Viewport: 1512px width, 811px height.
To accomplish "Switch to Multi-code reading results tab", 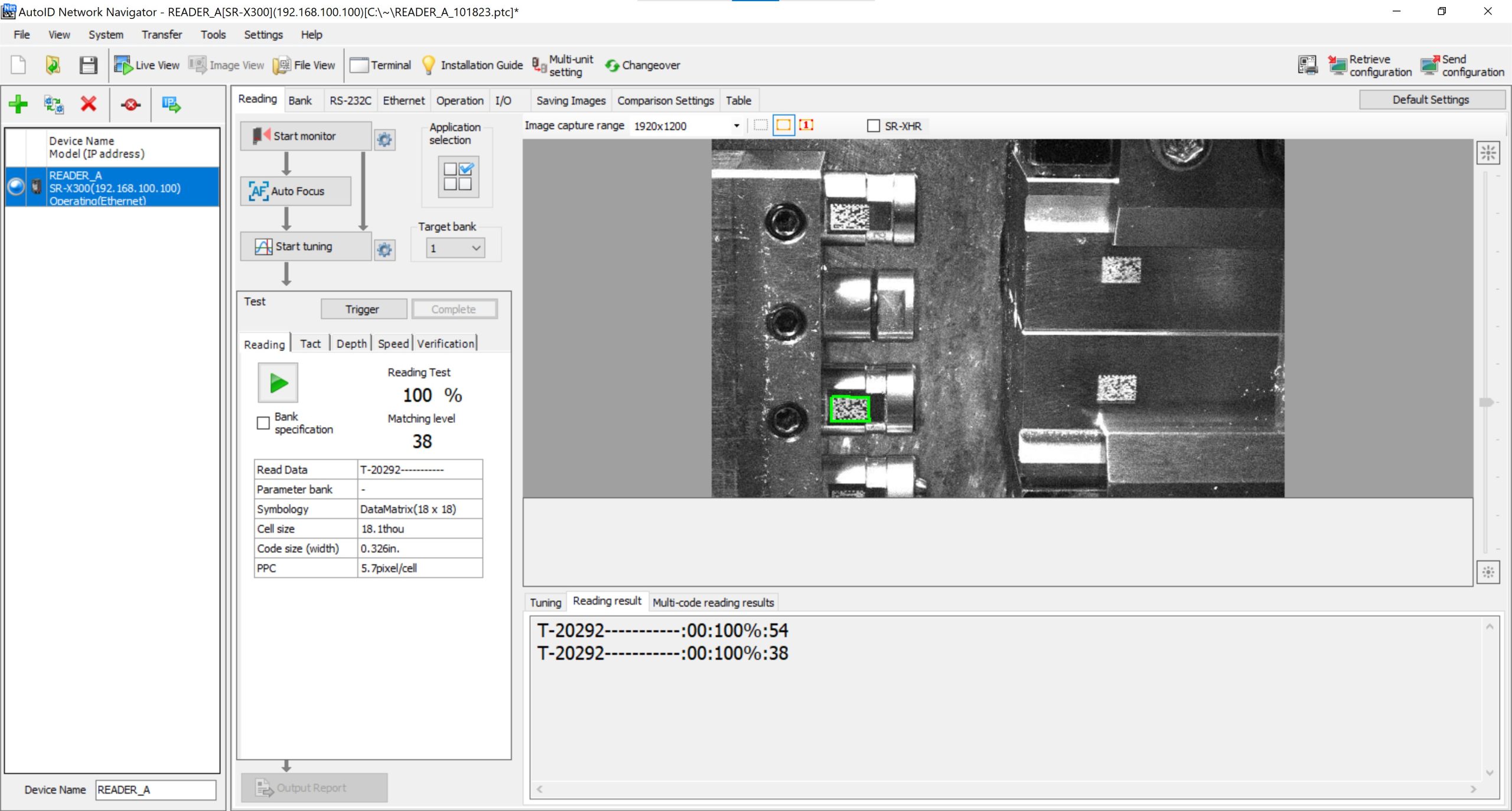I will pyautogui.click(x=713, y=602).
